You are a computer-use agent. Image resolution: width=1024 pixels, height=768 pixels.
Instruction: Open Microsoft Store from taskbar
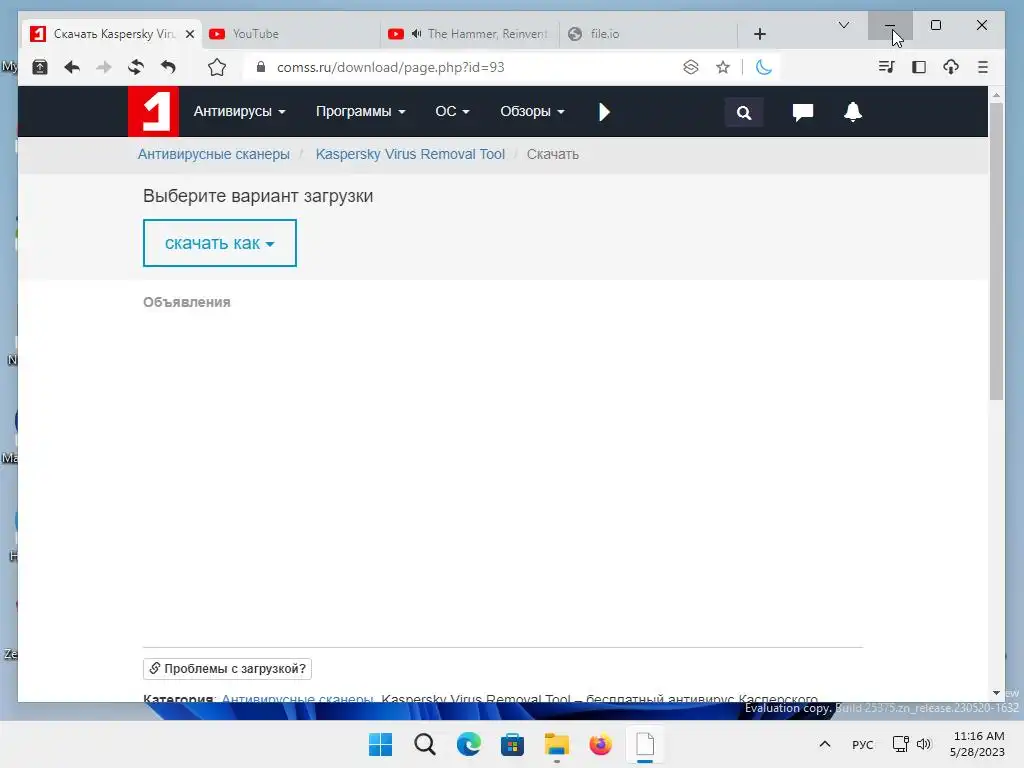[512, 744]
